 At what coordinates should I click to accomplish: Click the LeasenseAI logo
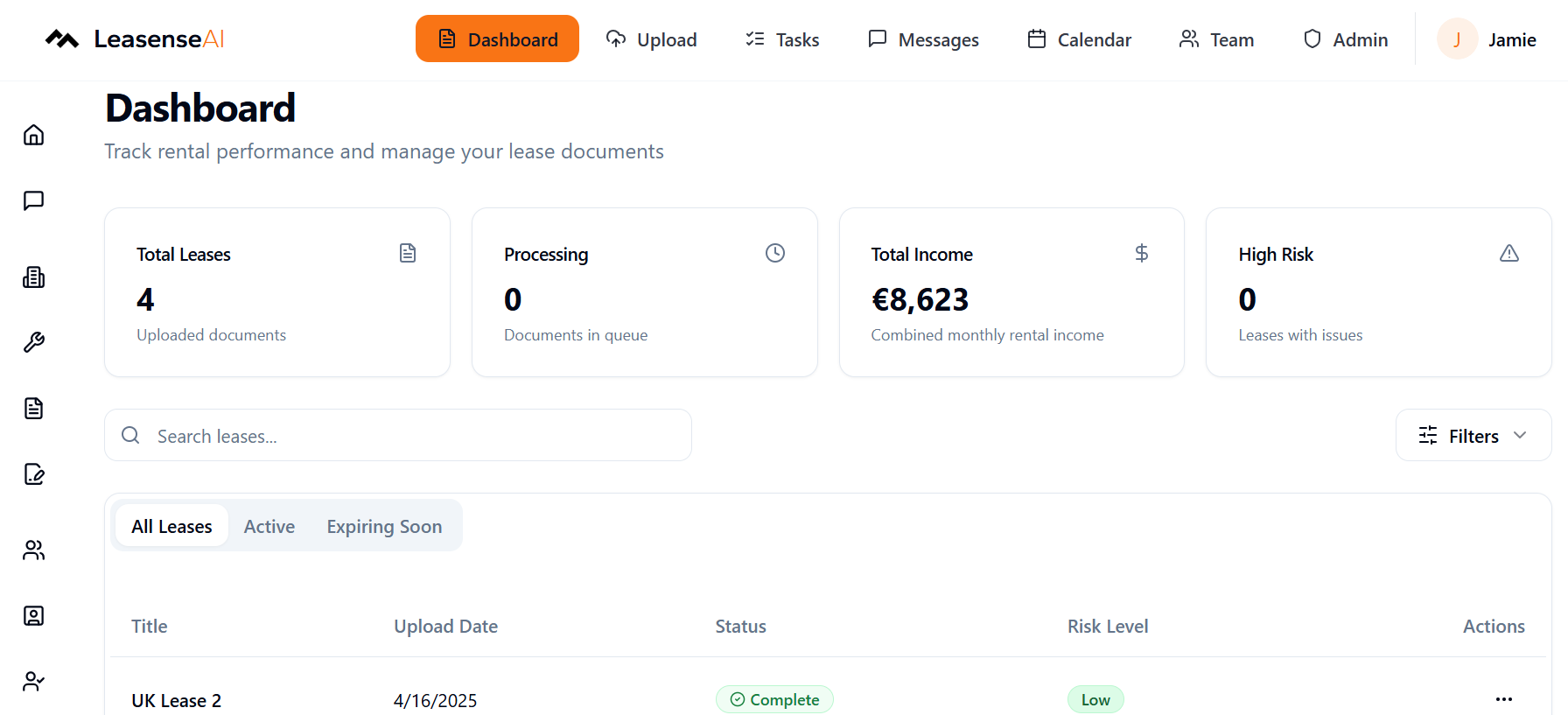(x=135, y=39)
